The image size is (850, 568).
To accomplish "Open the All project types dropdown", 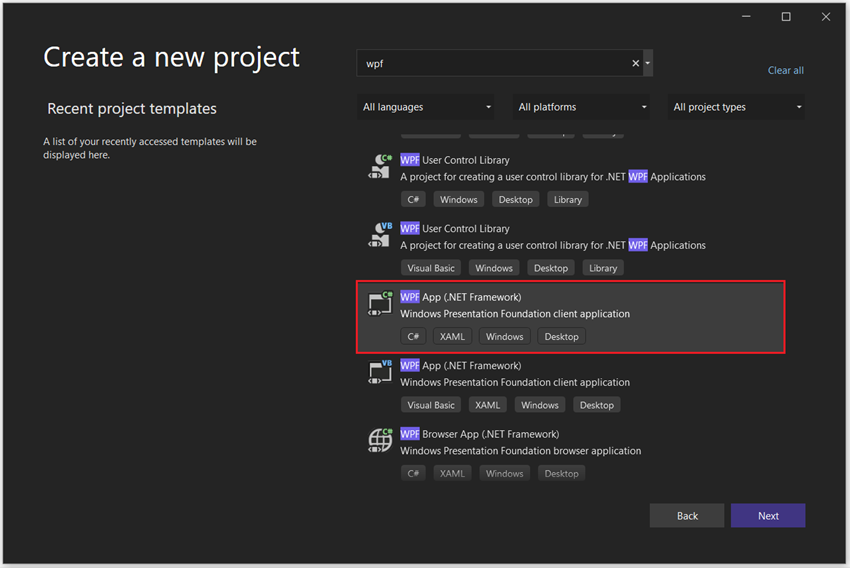I will point(736,107).
